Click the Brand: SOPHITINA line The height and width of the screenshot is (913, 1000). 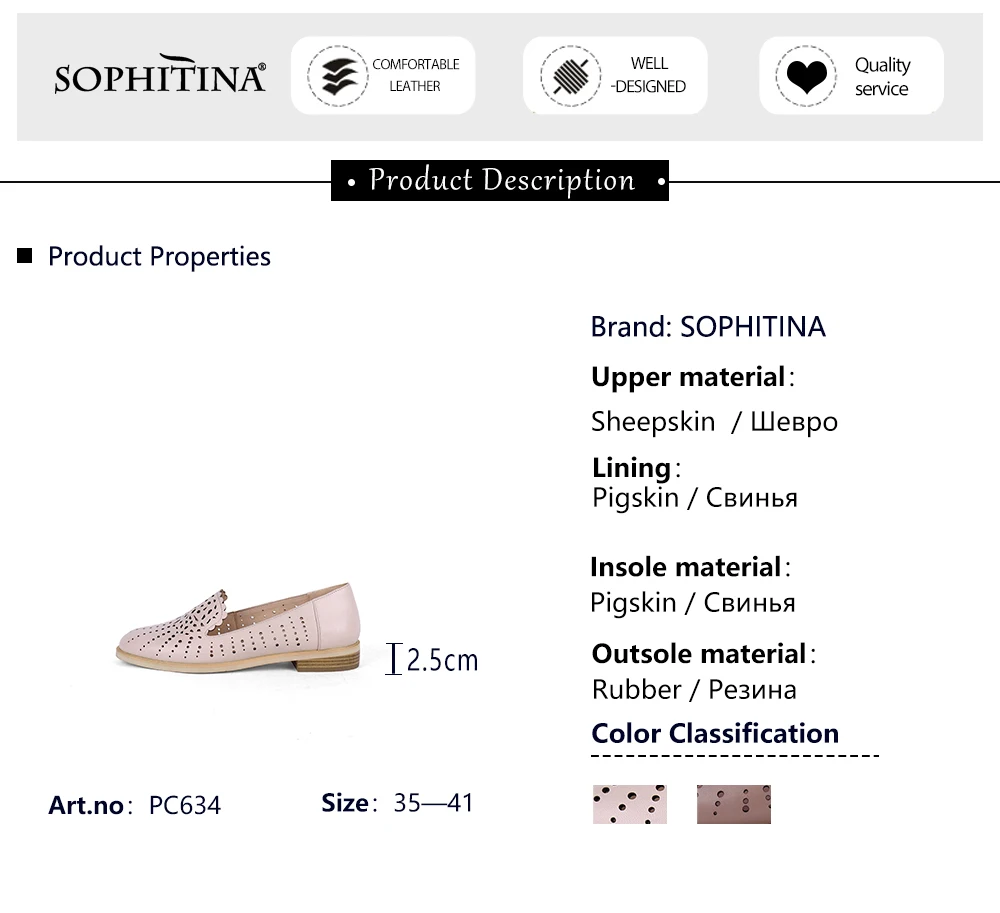(708, 326)
